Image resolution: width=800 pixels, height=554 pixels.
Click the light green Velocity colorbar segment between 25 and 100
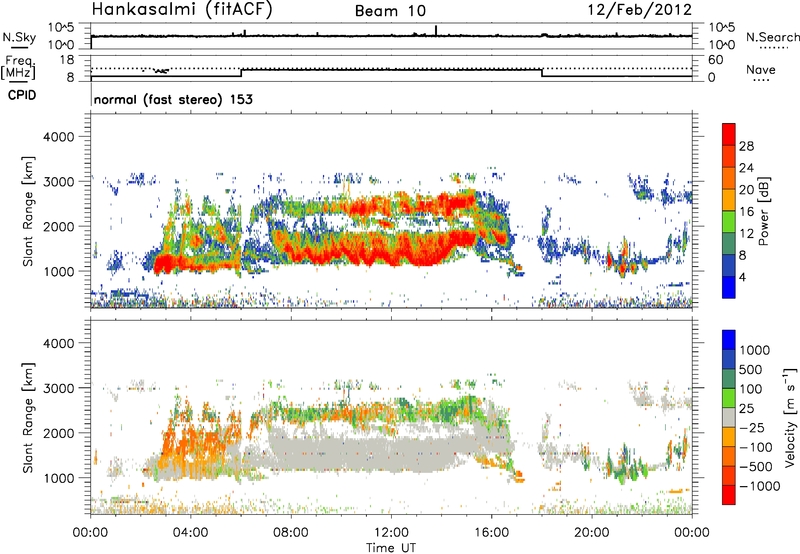tap(729, 398)
